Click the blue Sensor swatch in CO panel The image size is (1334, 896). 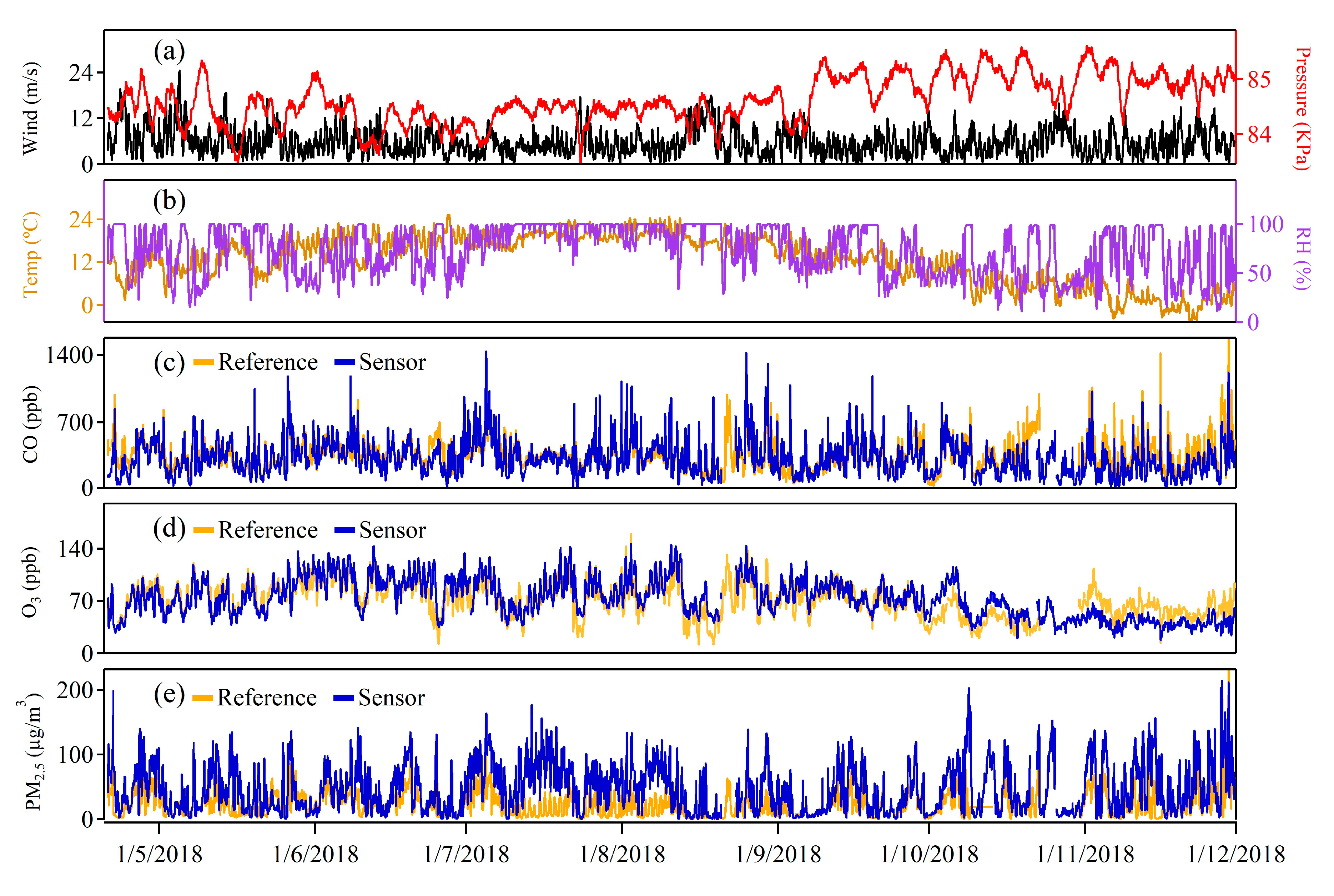[344, 362]
